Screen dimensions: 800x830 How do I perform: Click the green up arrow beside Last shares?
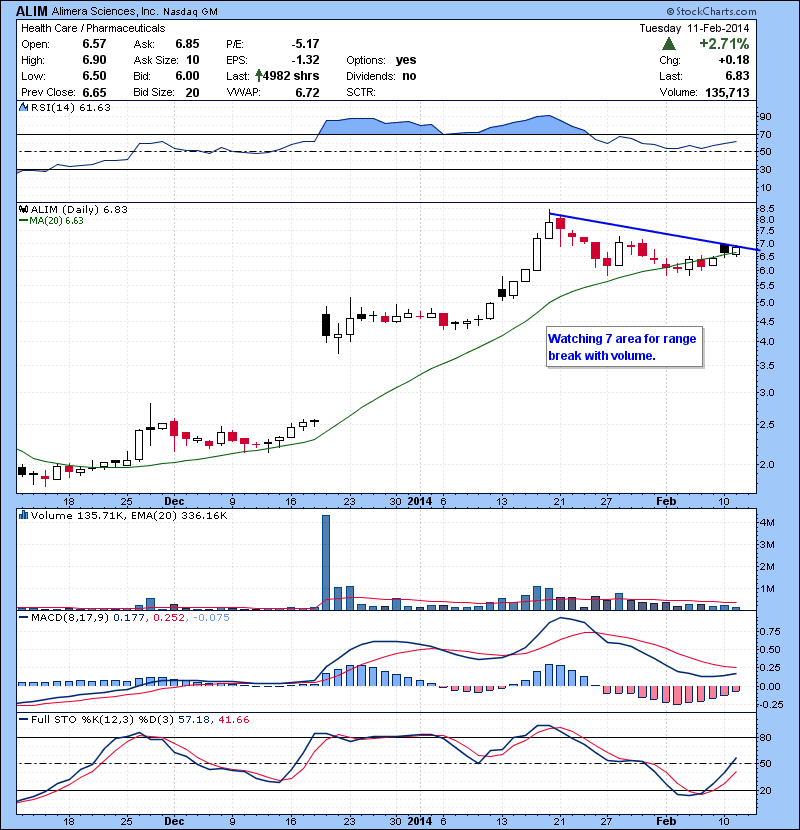259,75
